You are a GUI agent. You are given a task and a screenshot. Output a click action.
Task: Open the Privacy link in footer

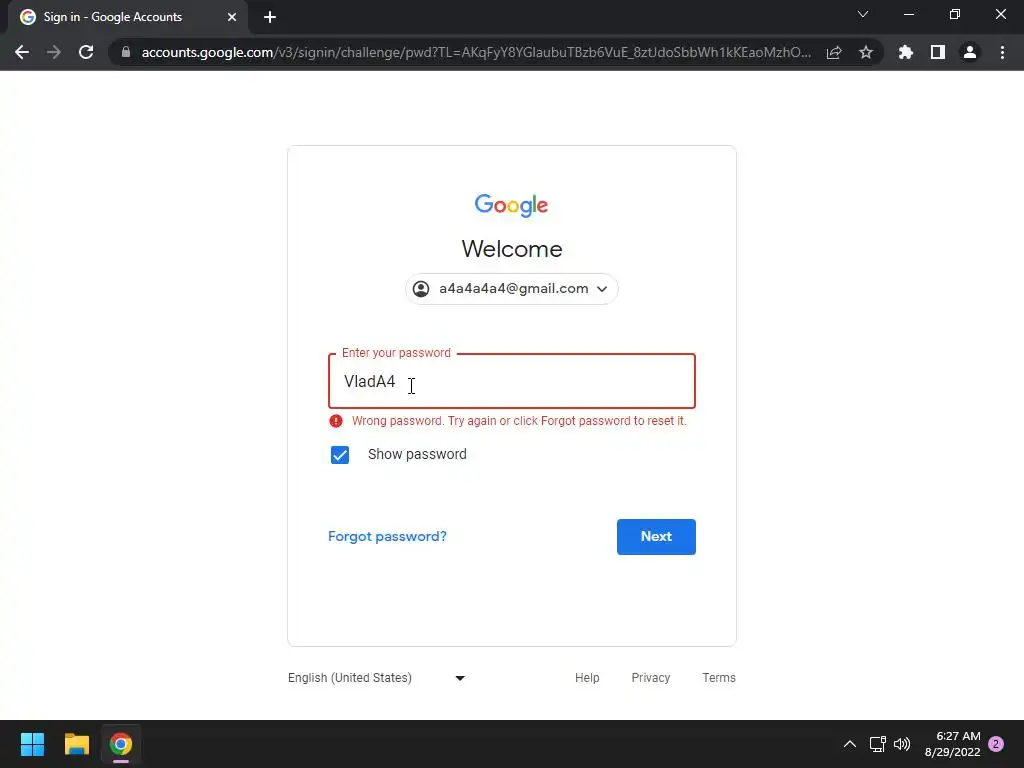[x=650, y=678]
